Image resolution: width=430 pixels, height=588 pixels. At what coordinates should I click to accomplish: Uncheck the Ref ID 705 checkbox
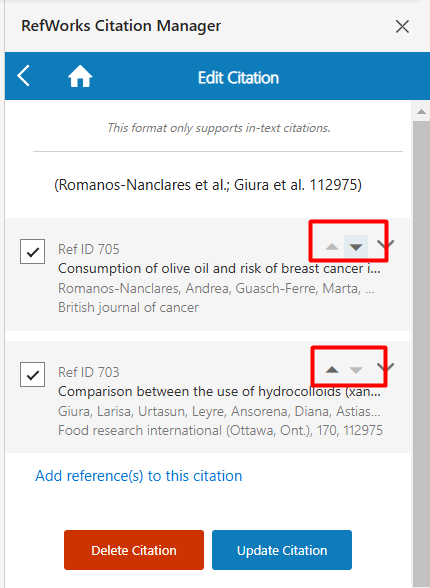(33, 252)
